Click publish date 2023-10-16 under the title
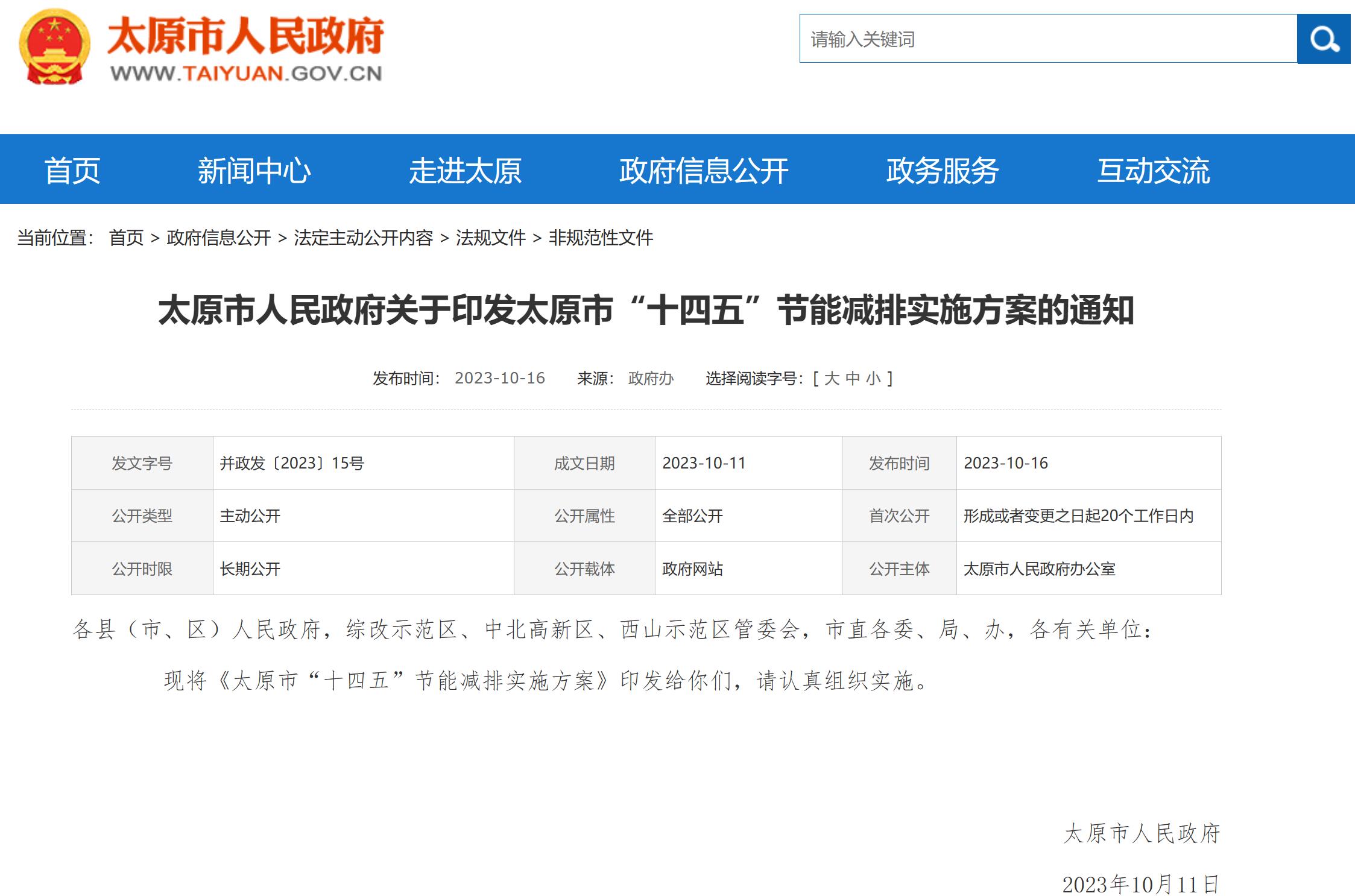Screen dimensions: 1355x896 tap(499, 378)
